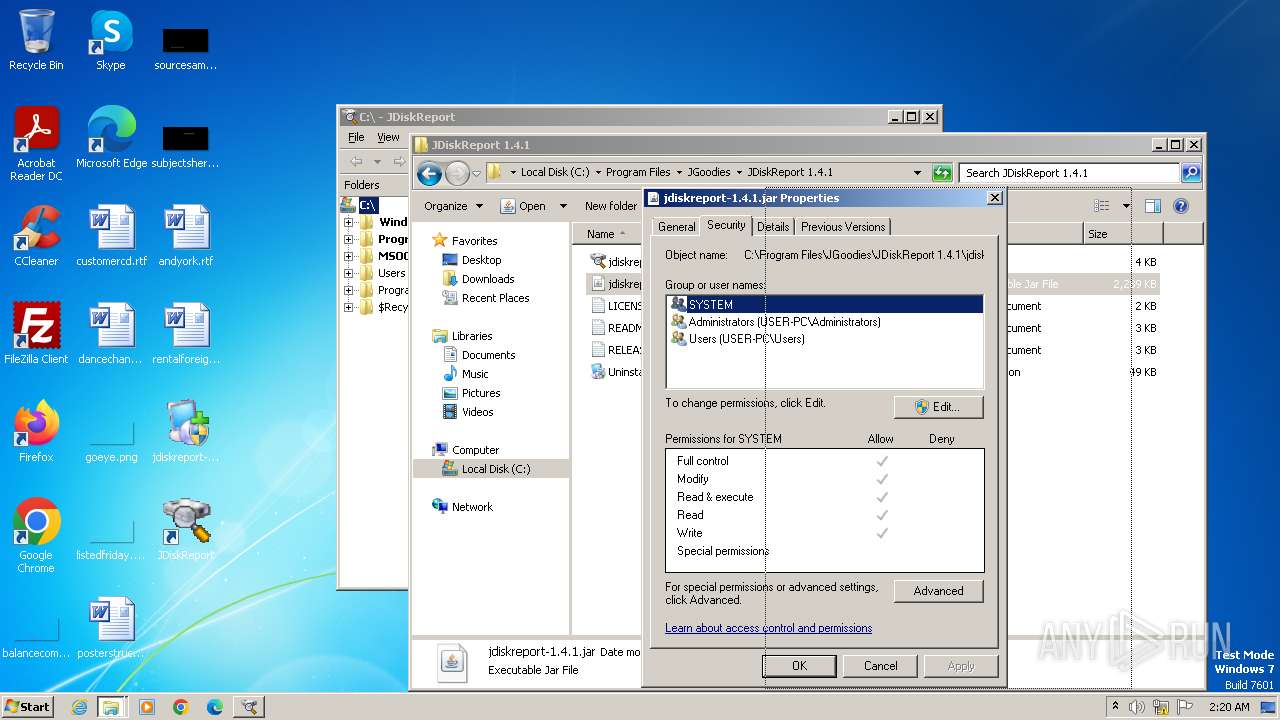Expand the change-view dropdown arrow
Image resolution: width=1280 pixels, height=720 pixels.
click(x=1126, y=206)
